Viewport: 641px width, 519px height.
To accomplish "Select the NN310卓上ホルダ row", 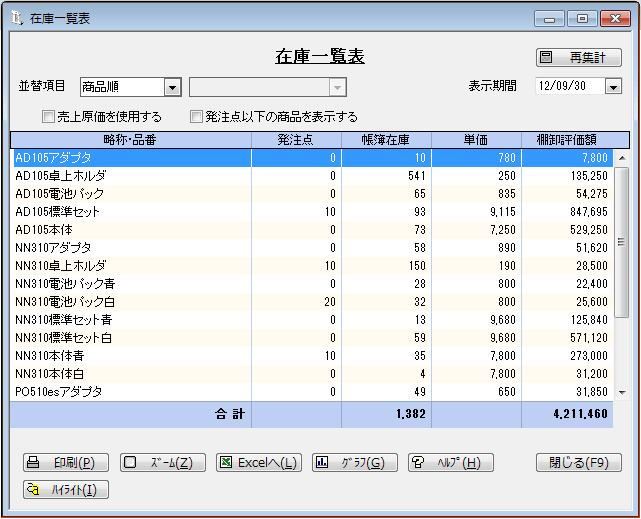I will 313,266.
